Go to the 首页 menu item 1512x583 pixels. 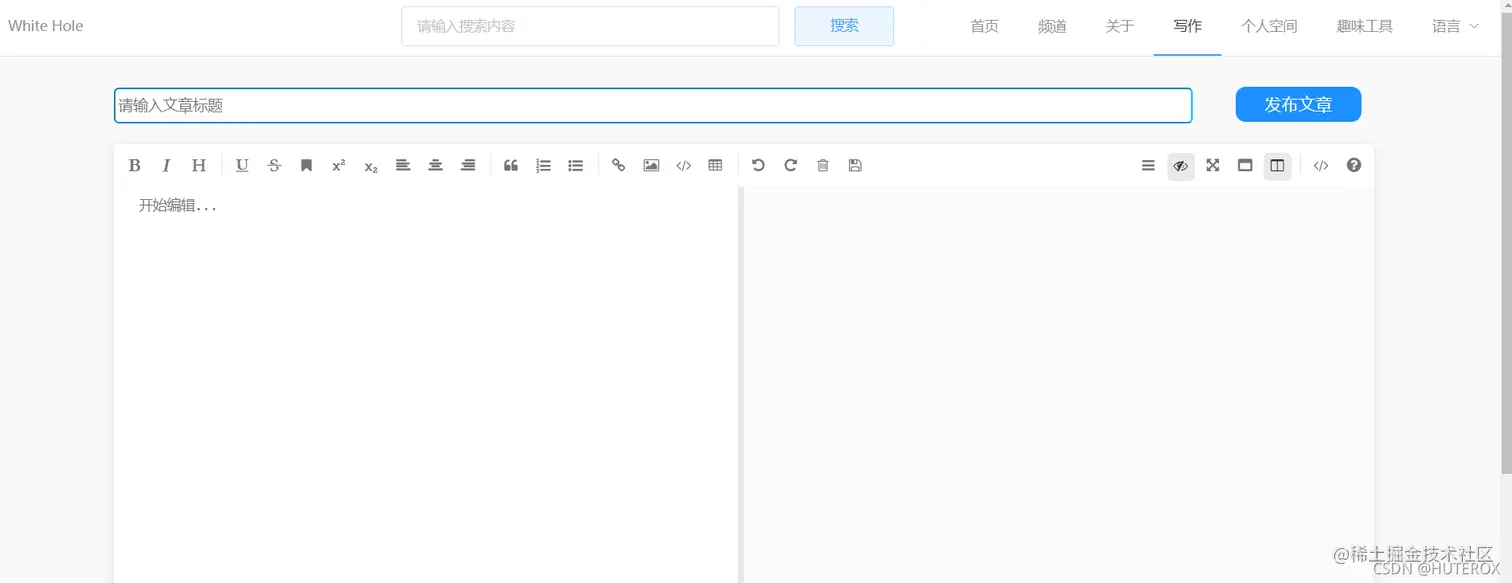coord(983,26)
